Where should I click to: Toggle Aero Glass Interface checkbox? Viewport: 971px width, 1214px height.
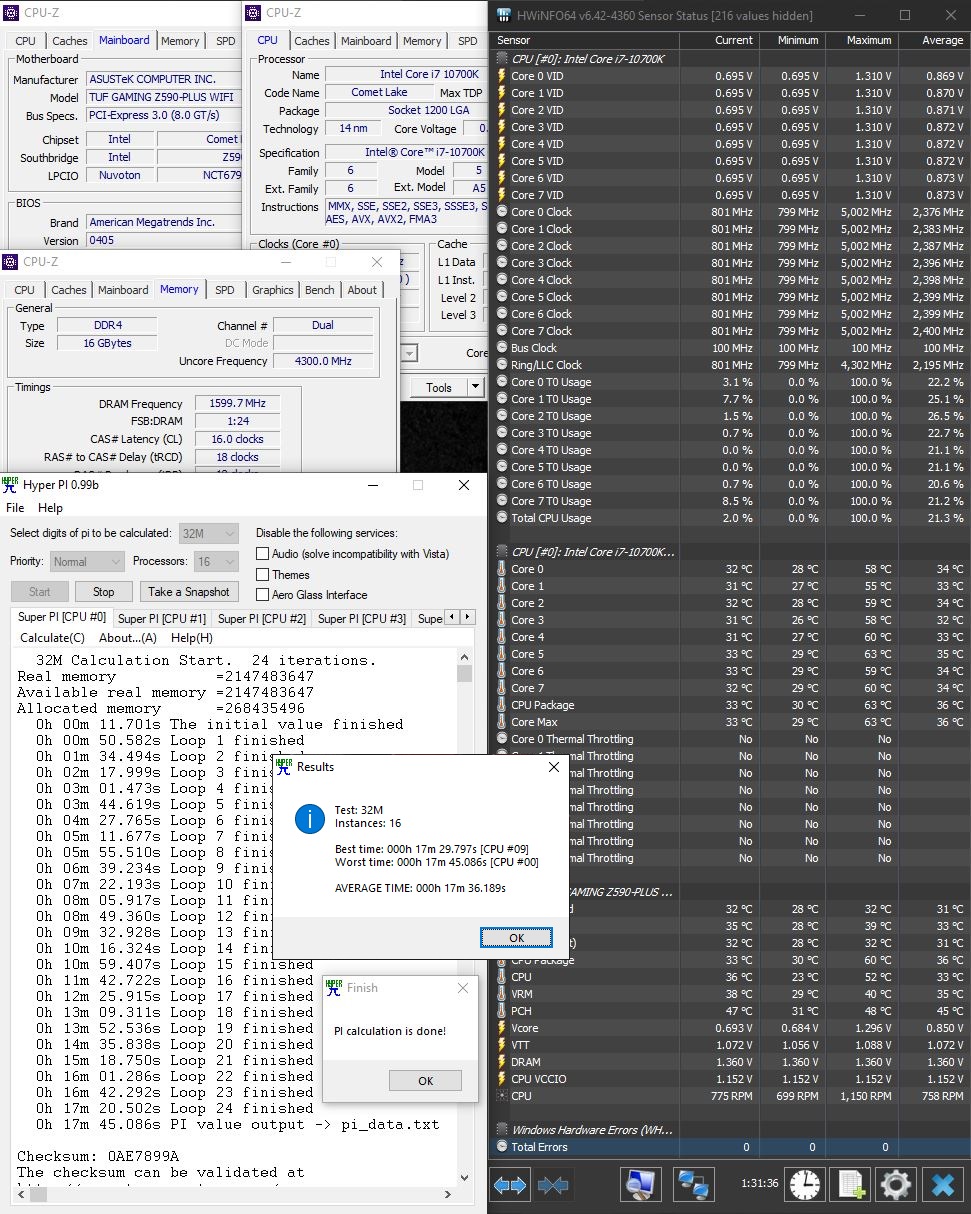pyautogui.click(x=263, y=594)
